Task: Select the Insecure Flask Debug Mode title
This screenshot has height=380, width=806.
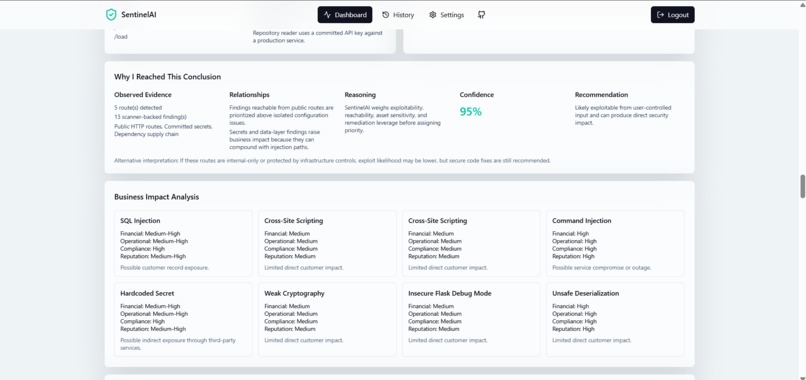Action: coord(450,293)
